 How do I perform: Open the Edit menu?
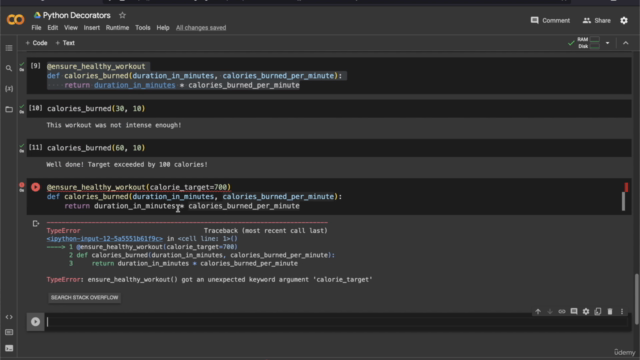tap(53, 28)
